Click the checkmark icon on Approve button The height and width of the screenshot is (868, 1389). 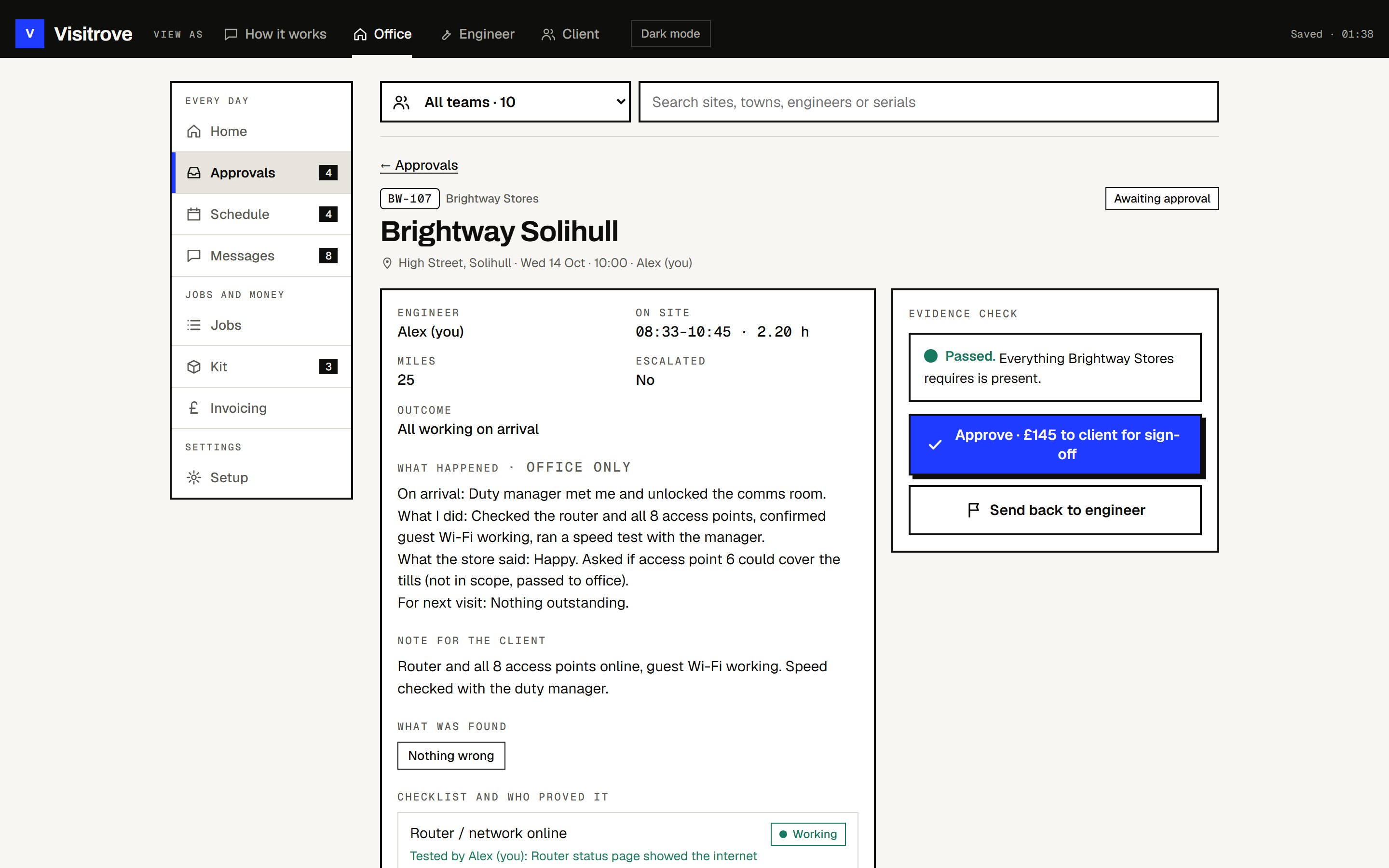[x=935, y=444]
